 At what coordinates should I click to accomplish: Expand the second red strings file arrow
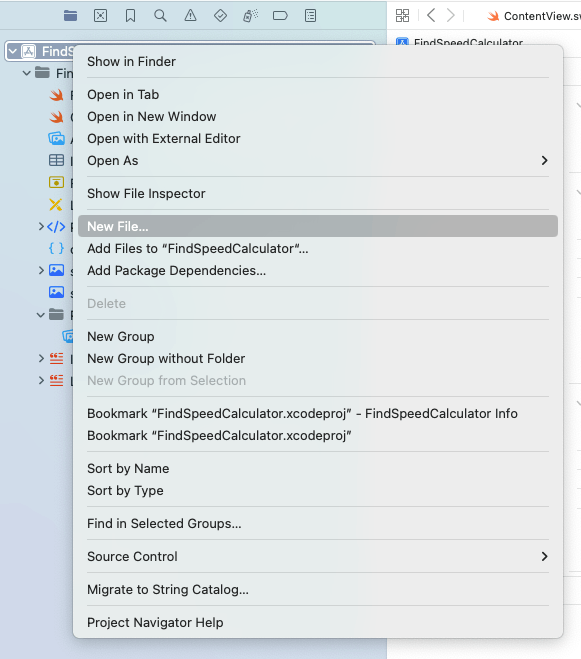point(41,380)
